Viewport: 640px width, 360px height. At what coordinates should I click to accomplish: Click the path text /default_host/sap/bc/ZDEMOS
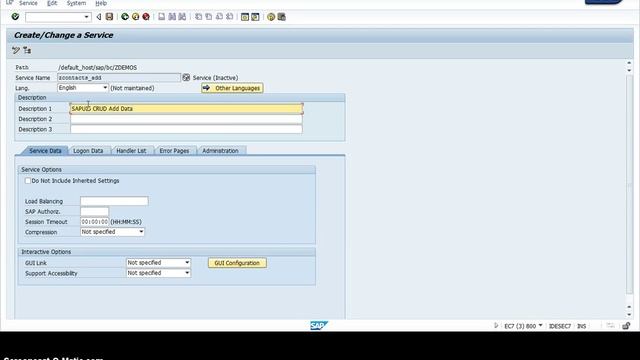[x=98, y=67]
